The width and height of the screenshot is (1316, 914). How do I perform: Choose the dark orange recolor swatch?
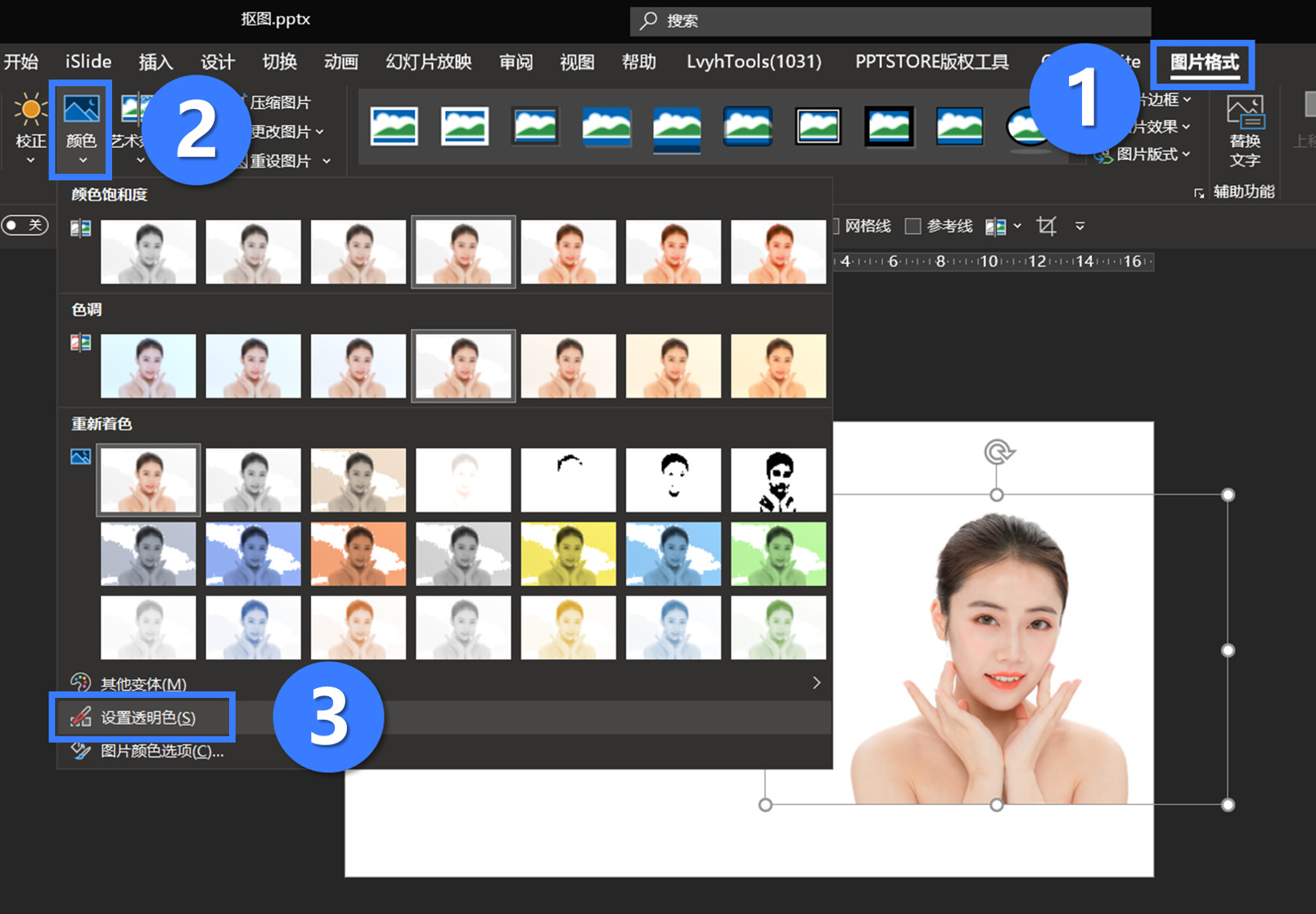pos(358,554)
